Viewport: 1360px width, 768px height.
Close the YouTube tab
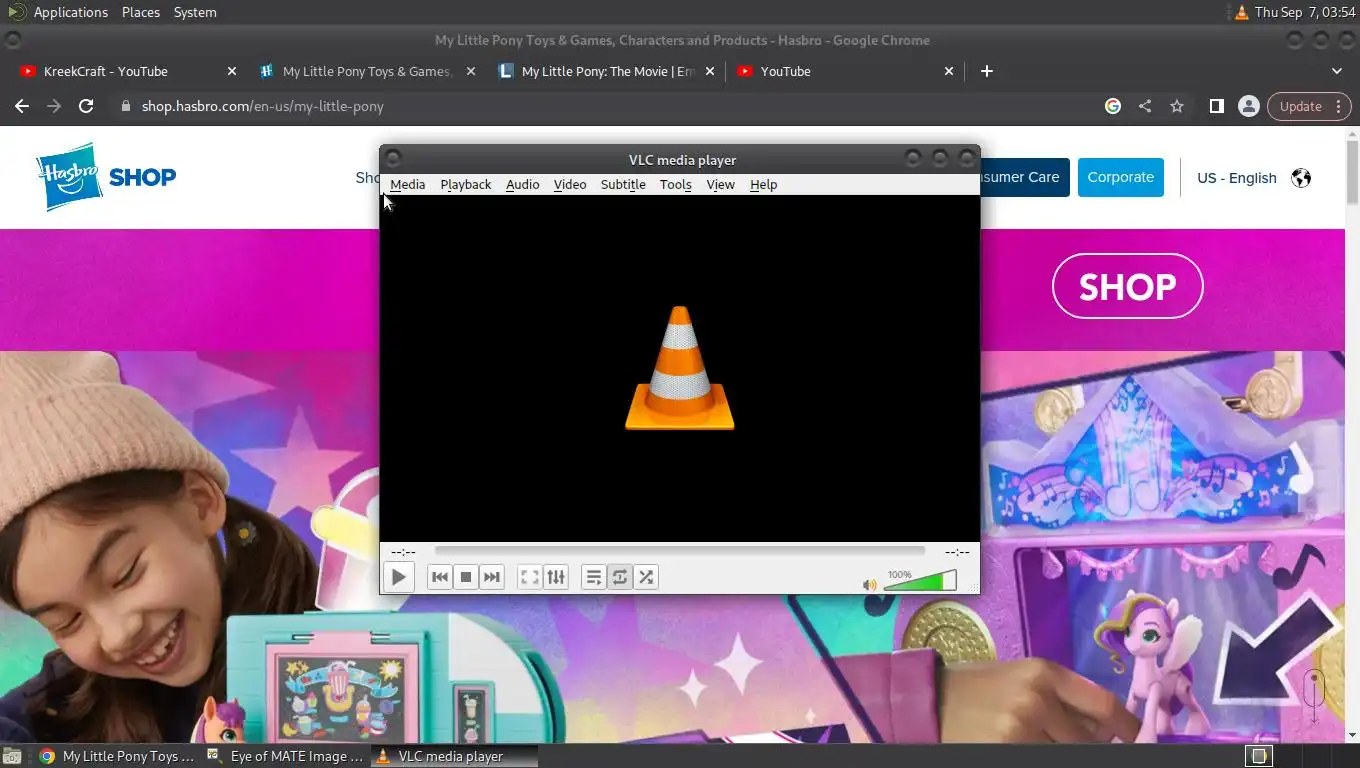(x=949, y=71)
